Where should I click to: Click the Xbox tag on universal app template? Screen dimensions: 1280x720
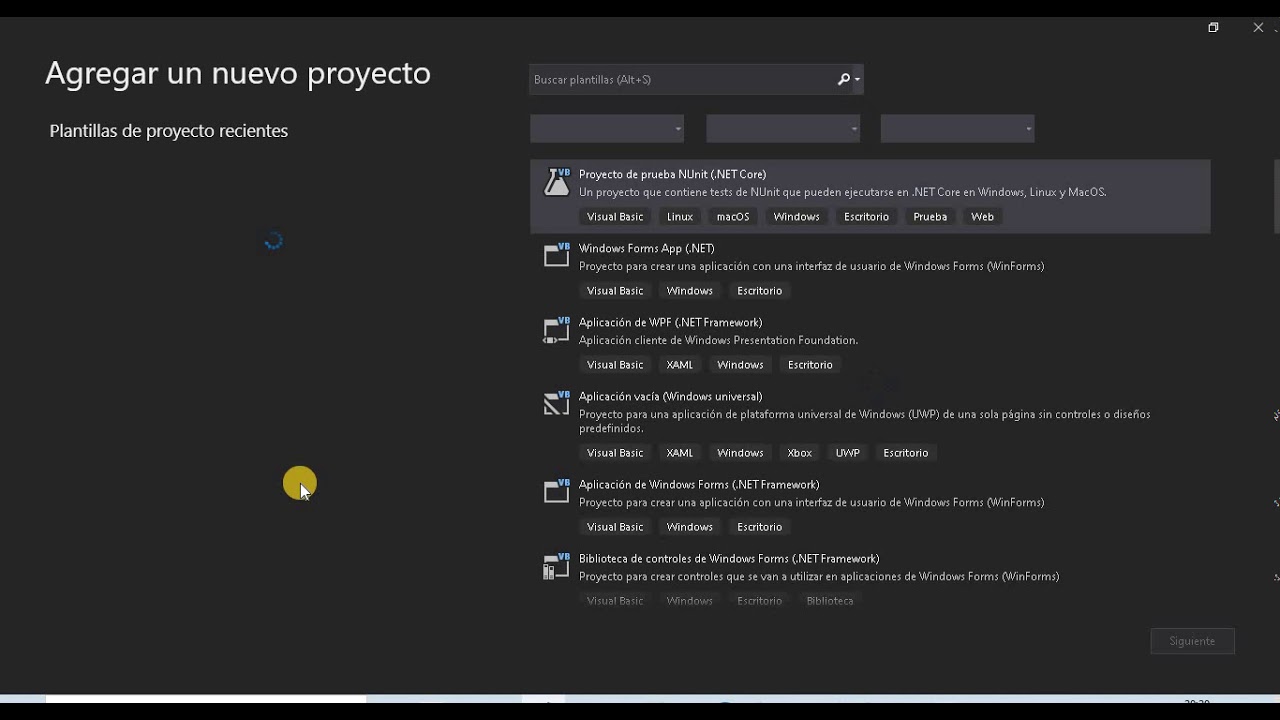(x=800, y=452)
